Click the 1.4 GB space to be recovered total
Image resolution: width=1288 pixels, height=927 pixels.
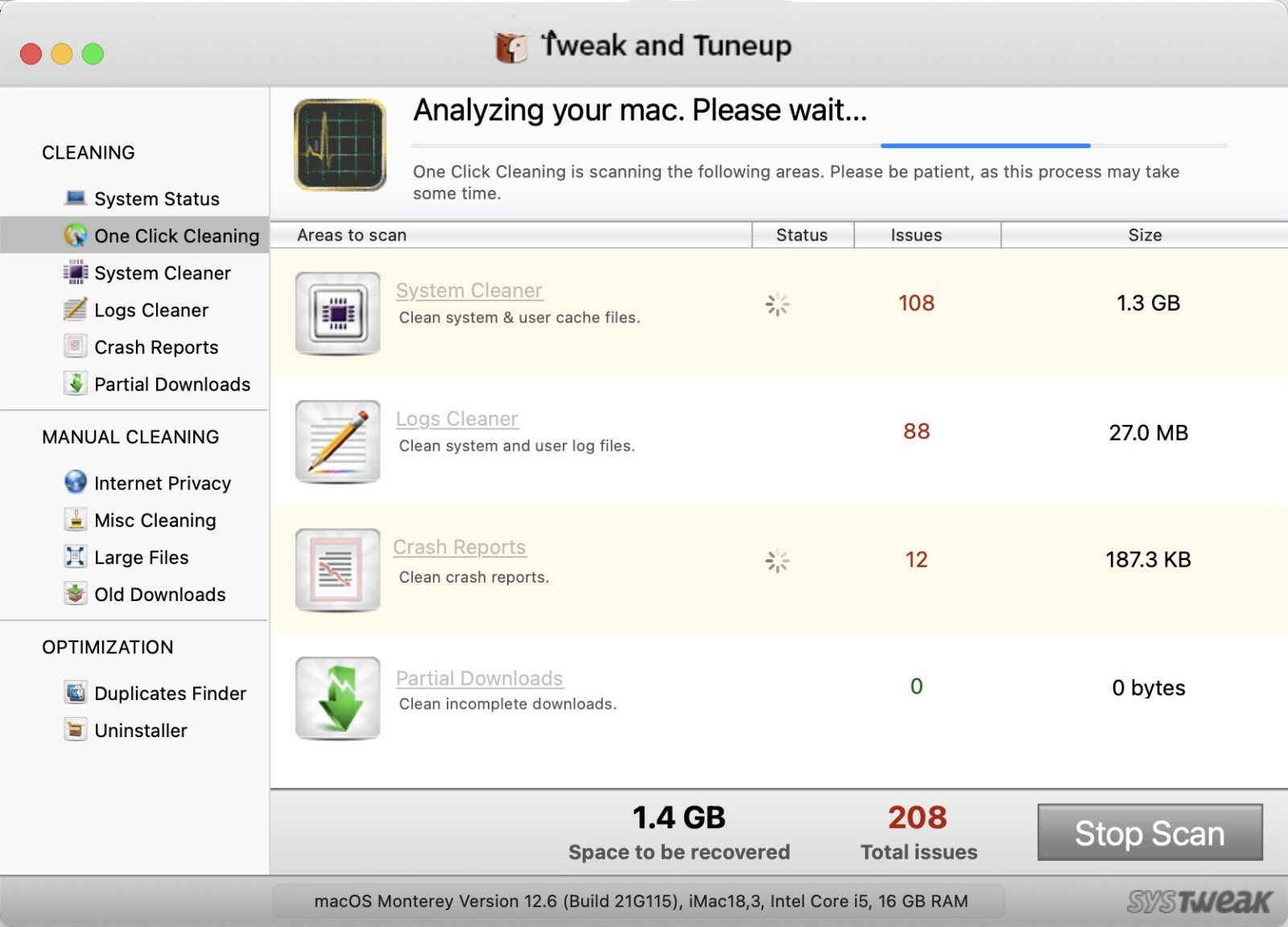[679, 818]
